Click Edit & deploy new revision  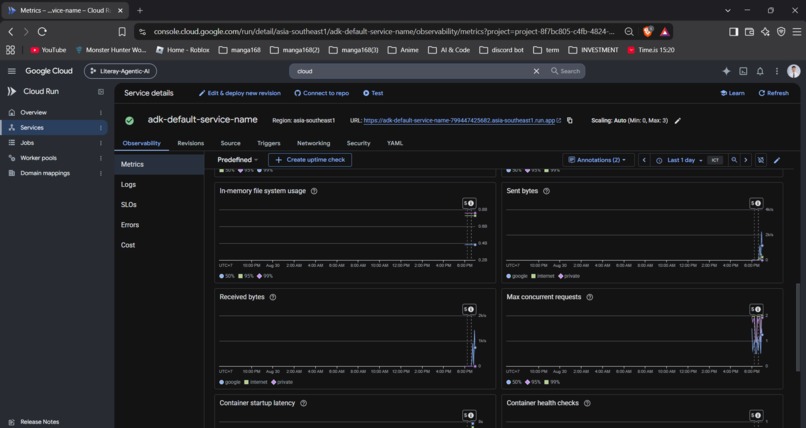click(240, 93)
